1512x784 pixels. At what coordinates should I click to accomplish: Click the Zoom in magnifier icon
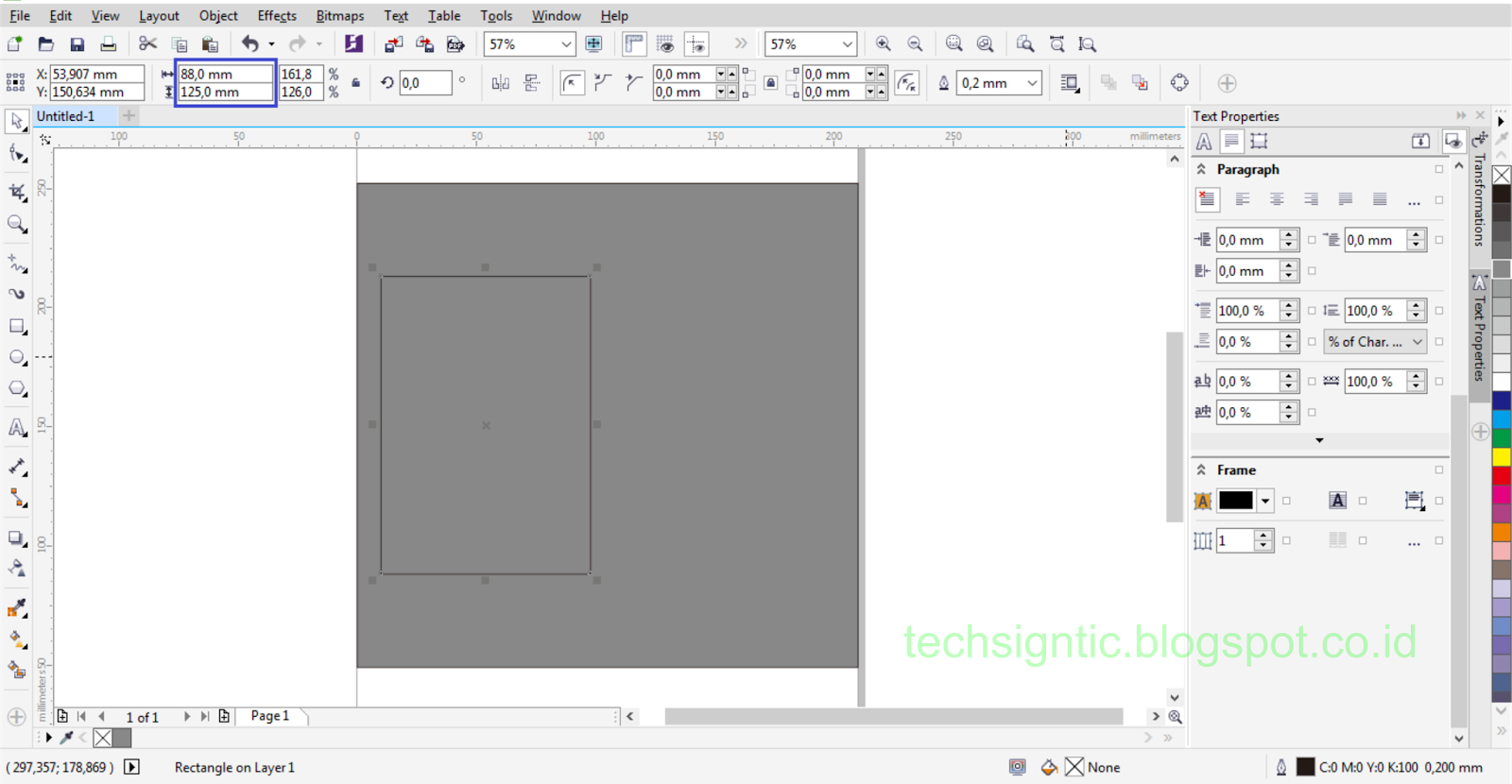(883, 43)
